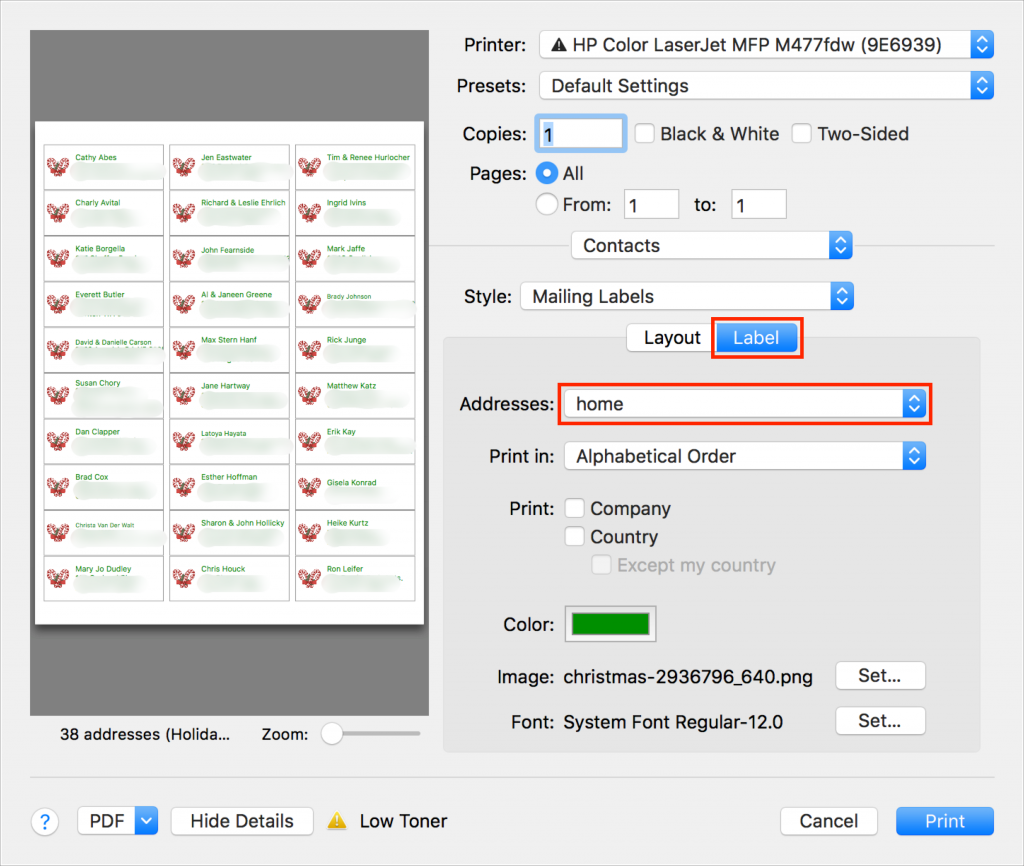Open the green Color swatch
The image size is (1024, 866).
611,624
